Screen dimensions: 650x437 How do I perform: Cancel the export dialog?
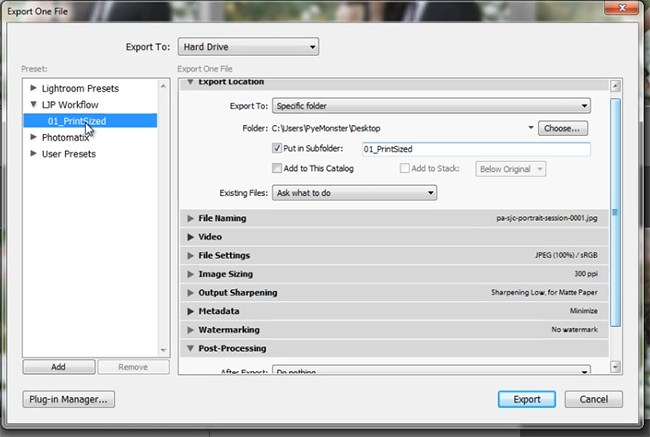click(x=593, y=399)
